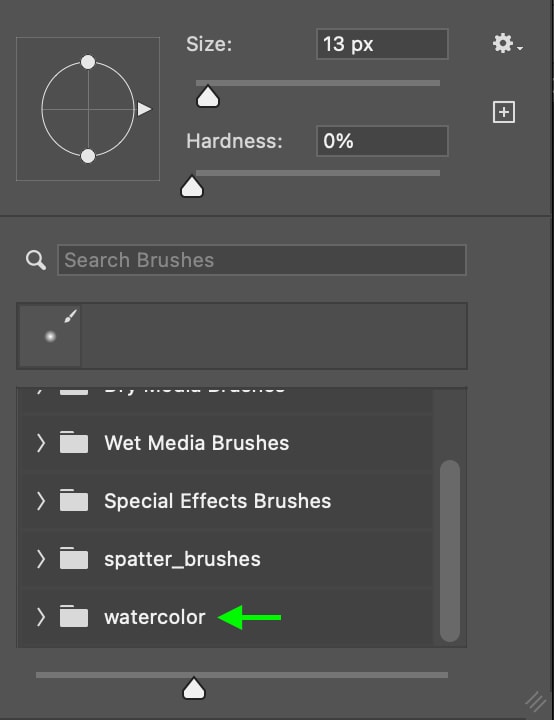Click the brush thumbnail size slider handle
The image size is (554, 720).
(x=194, y=687)
